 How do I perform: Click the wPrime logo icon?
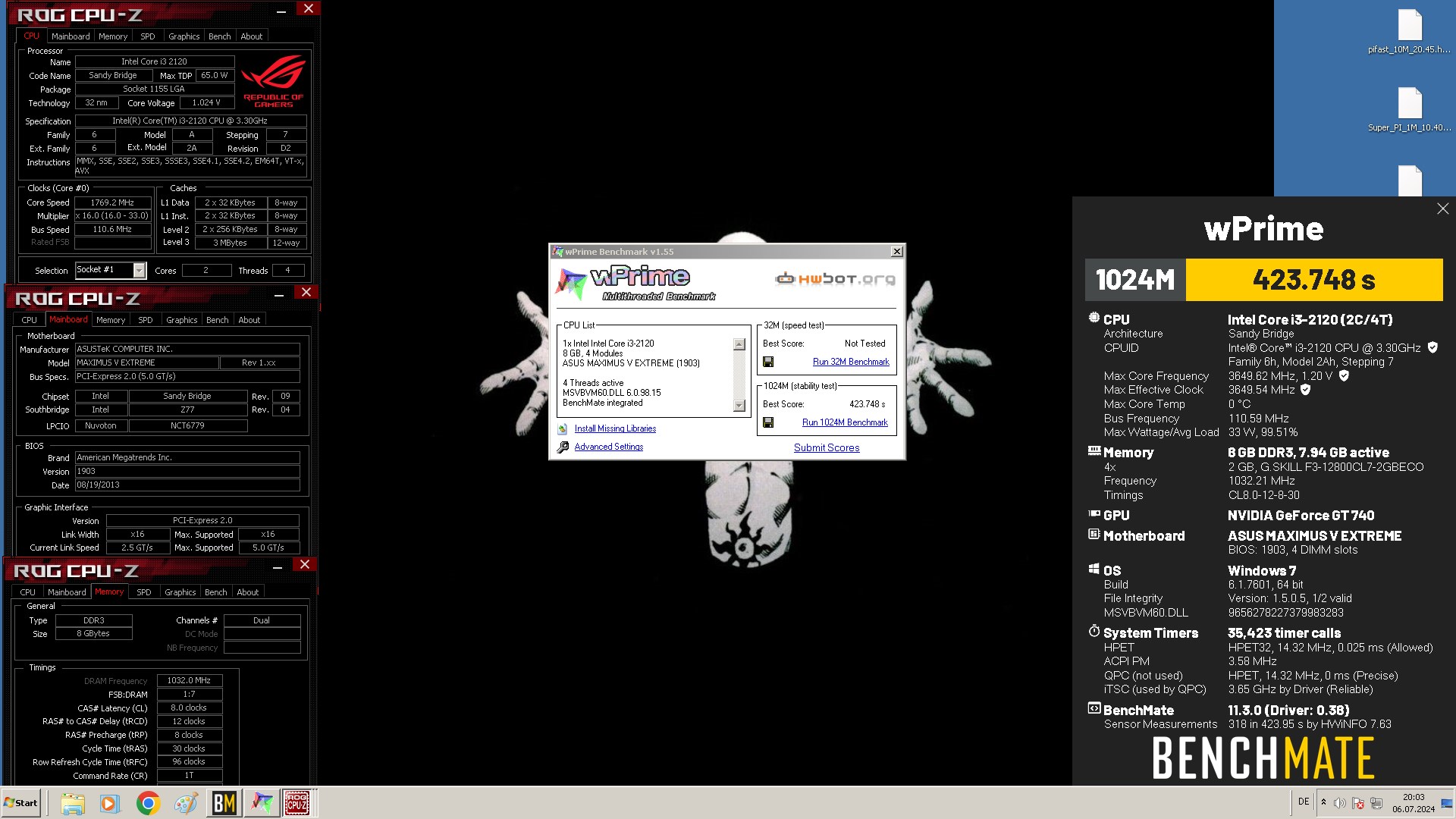pyautogui.click(x=571, y=284)
